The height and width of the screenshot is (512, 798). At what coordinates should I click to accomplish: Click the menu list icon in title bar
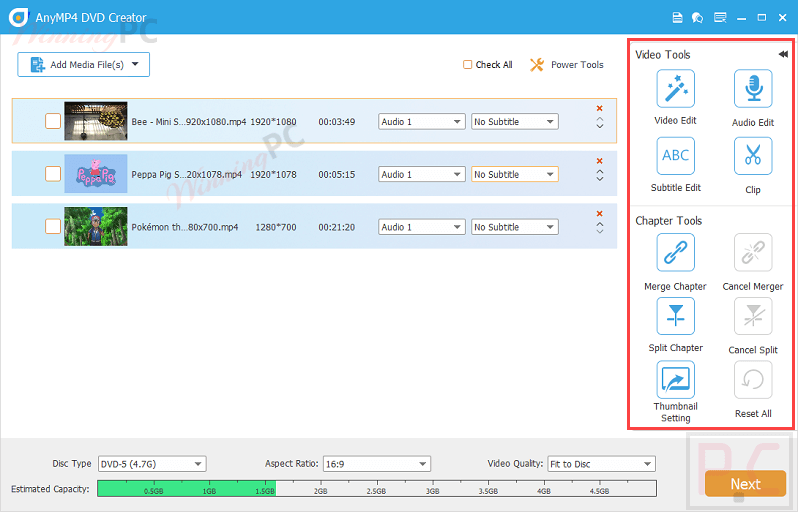coord(720,18)
